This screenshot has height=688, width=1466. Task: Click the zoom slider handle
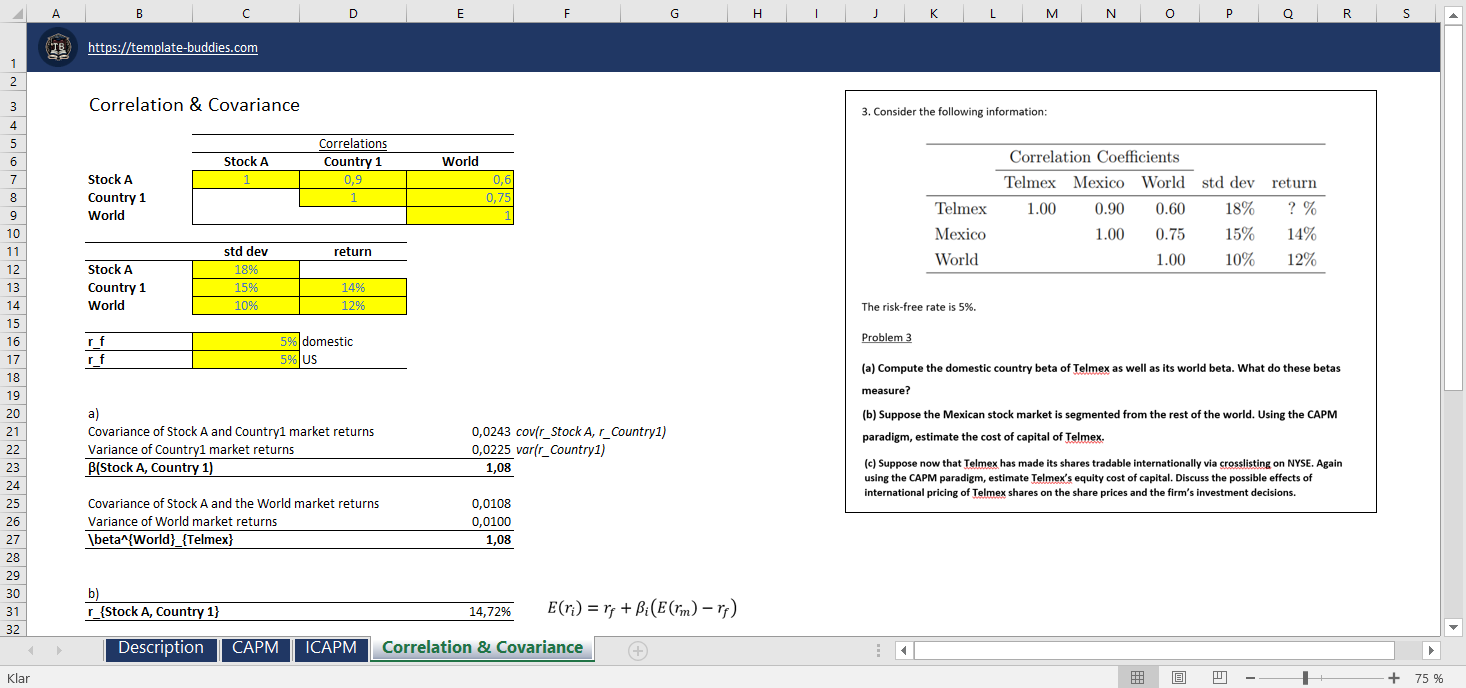[1305, 678]
